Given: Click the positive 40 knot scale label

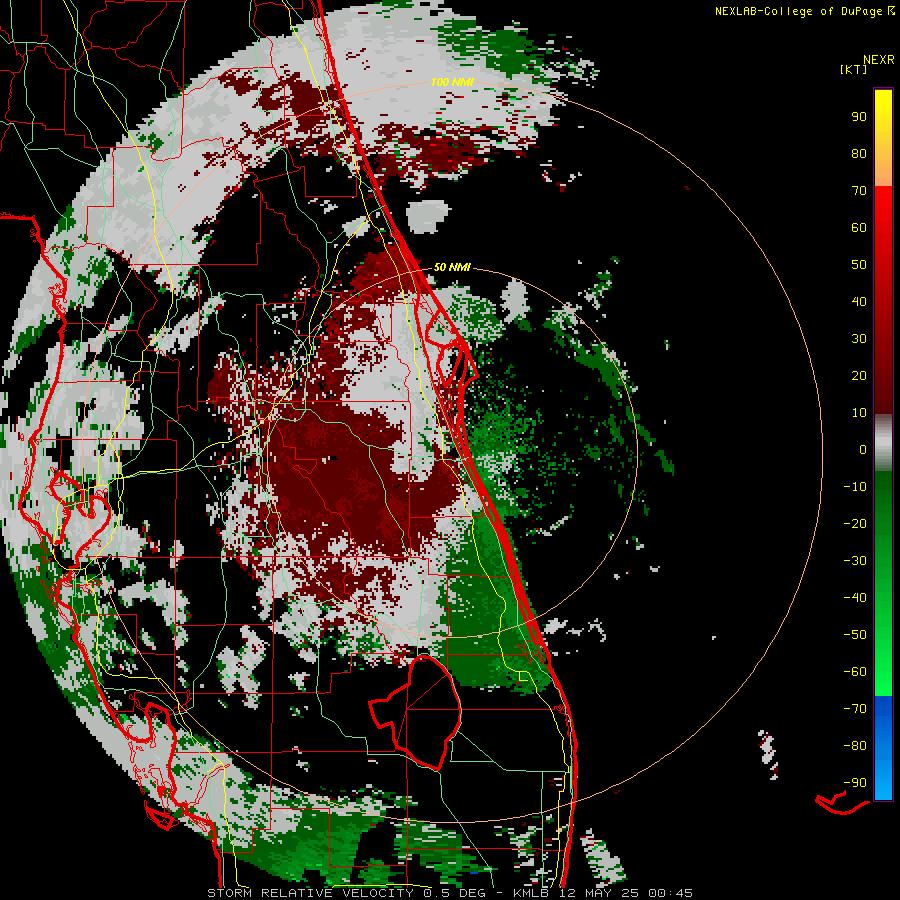Looking at the screenshot, I should click(859, 302).
